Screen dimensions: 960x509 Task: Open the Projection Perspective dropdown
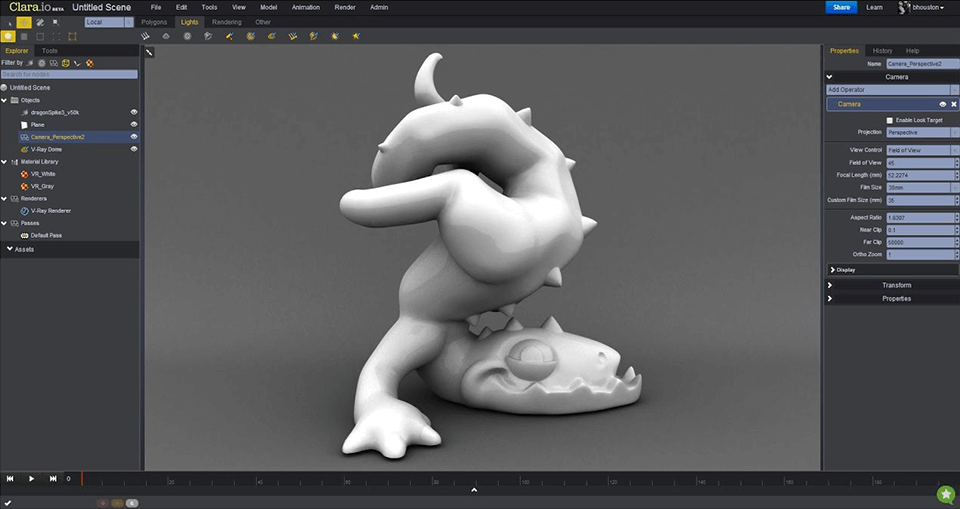pyautogui.click(x=923, y=132)
